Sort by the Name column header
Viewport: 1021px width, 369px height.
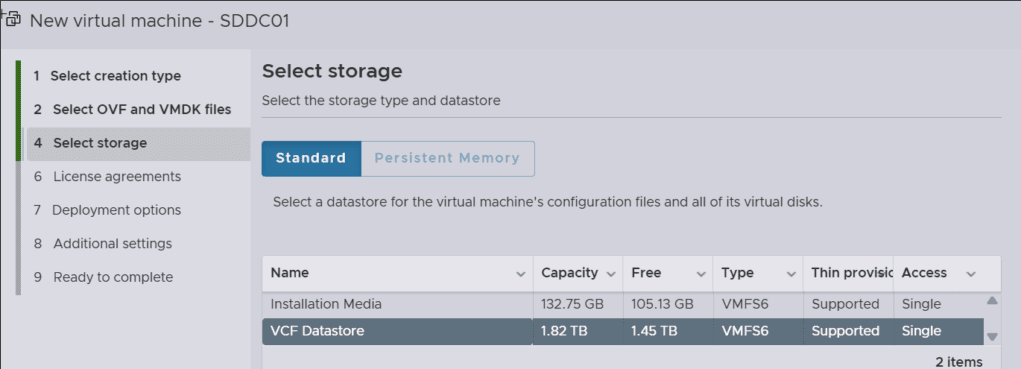(x=290, y=273)
